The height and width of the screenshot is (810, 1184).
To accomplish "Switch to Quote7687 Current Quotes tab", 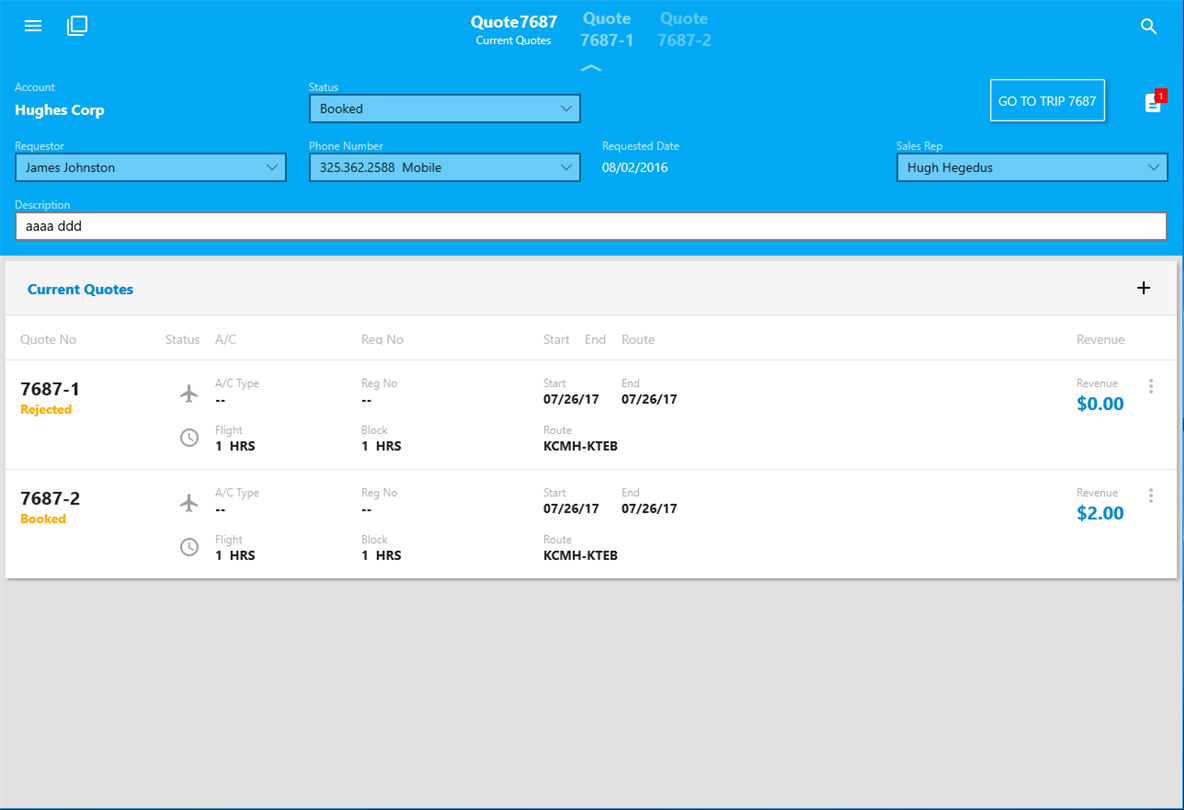I will [513, 30].
